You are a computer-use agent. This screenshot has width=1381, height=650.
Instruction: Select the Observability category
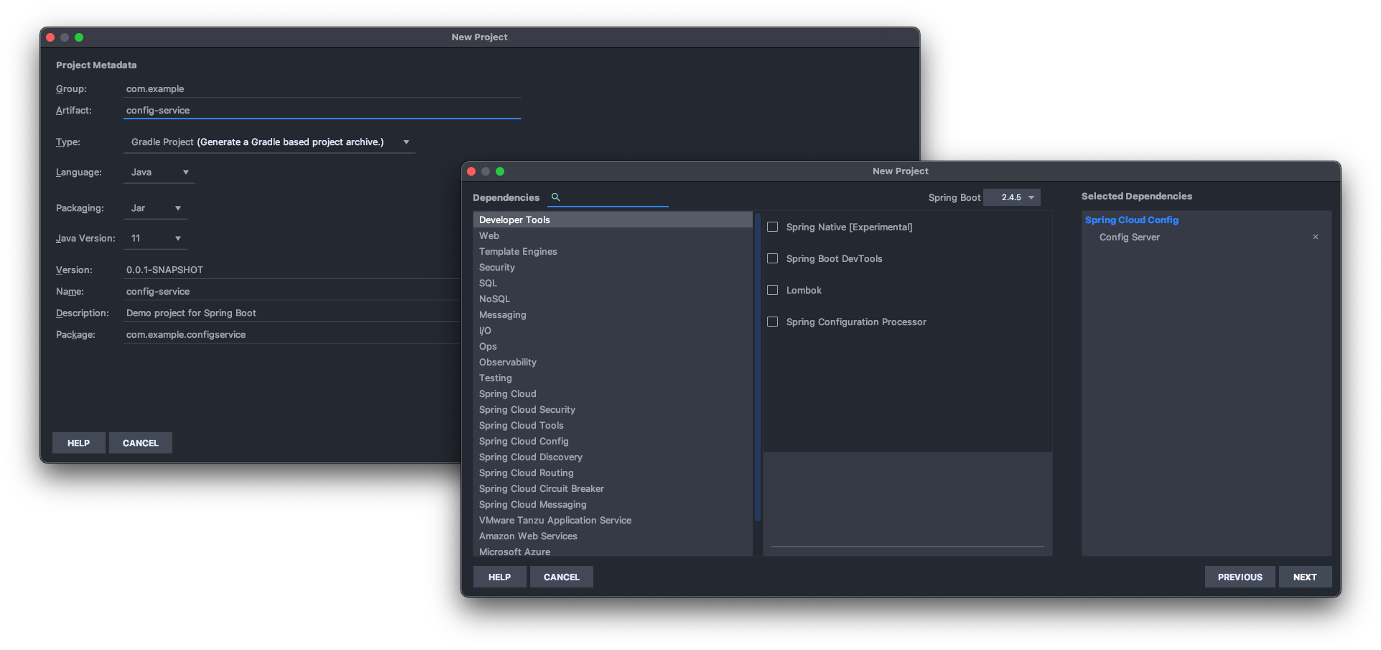click(613, 362)
